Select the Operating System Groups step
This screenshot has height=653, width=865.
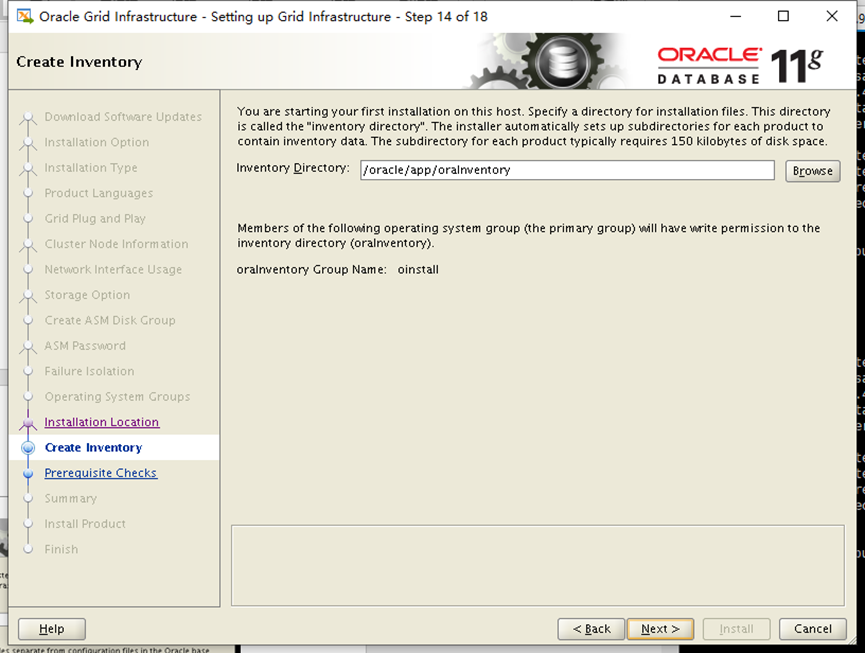118,397
